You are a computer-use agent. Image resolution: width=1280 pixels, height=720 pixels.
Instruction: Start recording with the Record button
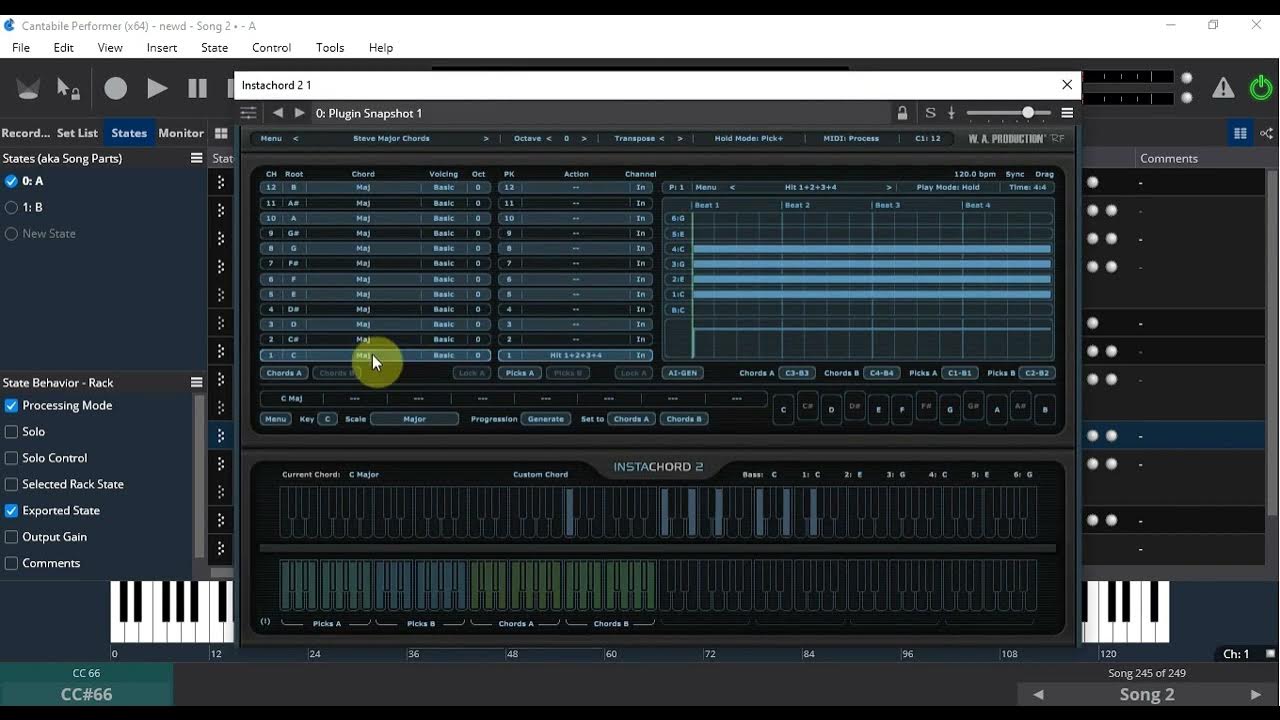[x=116, y=88]
